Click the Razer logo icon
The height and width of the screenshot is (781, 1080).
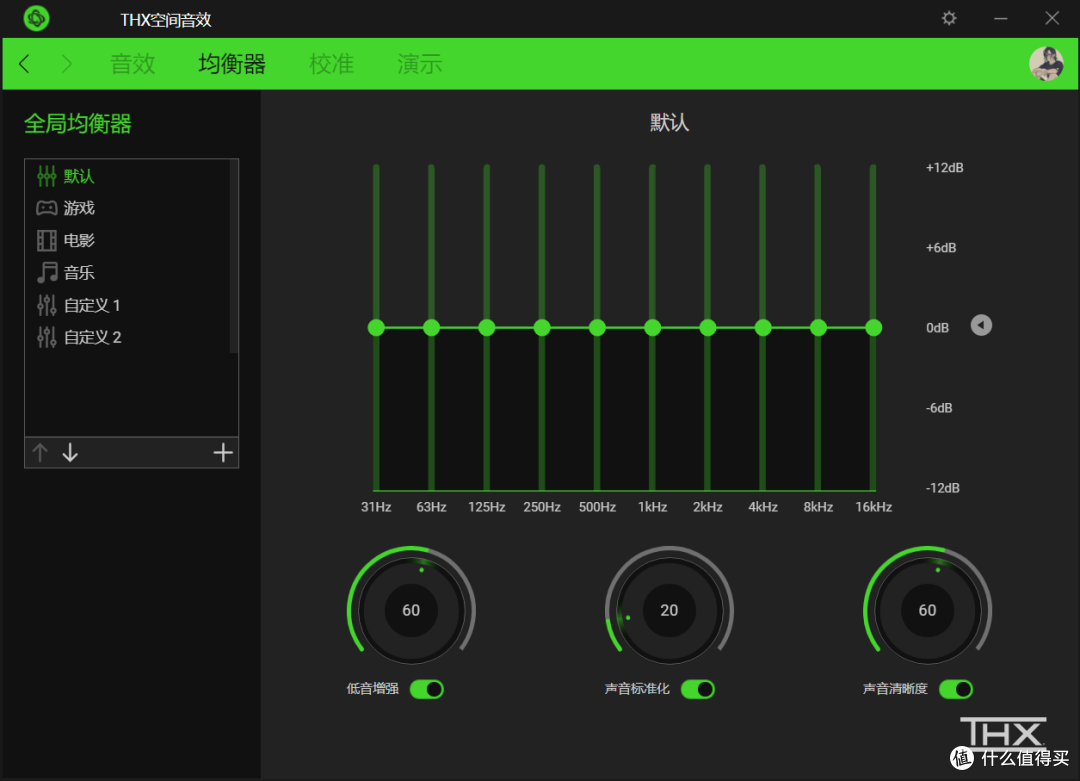click(x=37, y=19)
